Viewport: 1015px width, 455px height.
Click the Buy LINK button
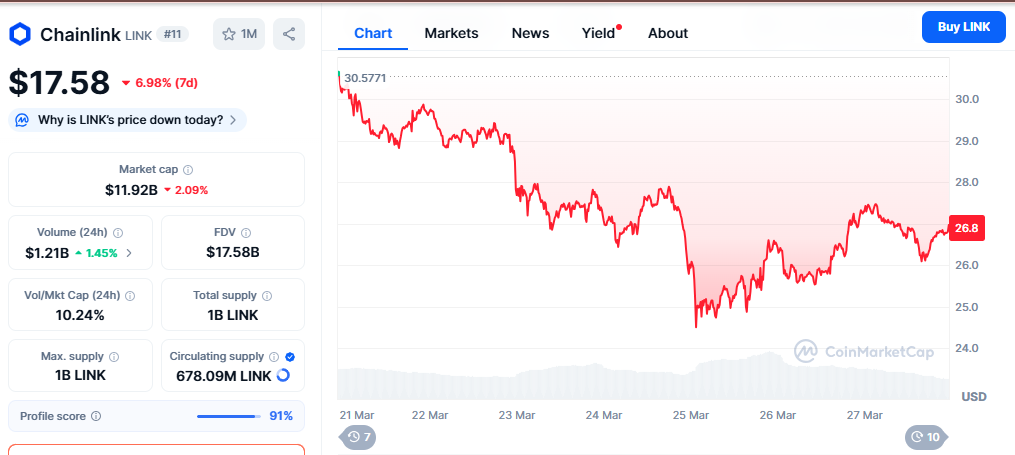pyautogui.click(x=963, y=27)
